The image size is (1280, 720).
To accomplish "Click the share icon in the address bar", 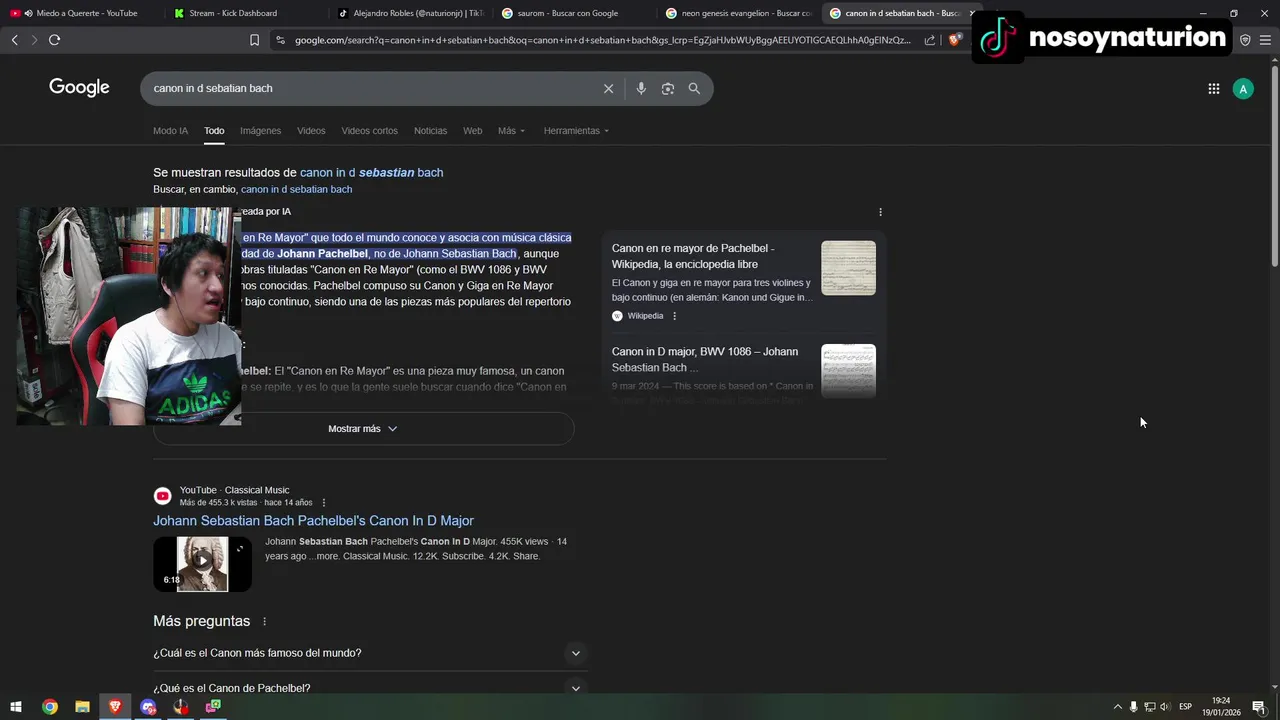I will [x=930, y=40].
